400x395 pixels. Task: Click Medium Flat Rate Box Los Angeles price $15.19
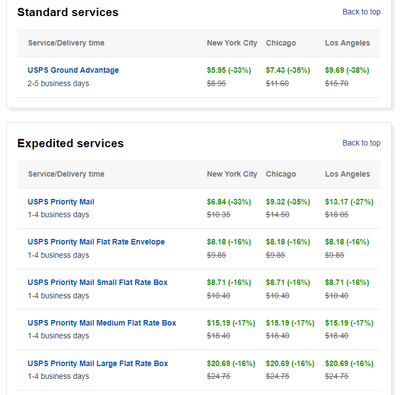pyautogui.click(x=349, y=323)
